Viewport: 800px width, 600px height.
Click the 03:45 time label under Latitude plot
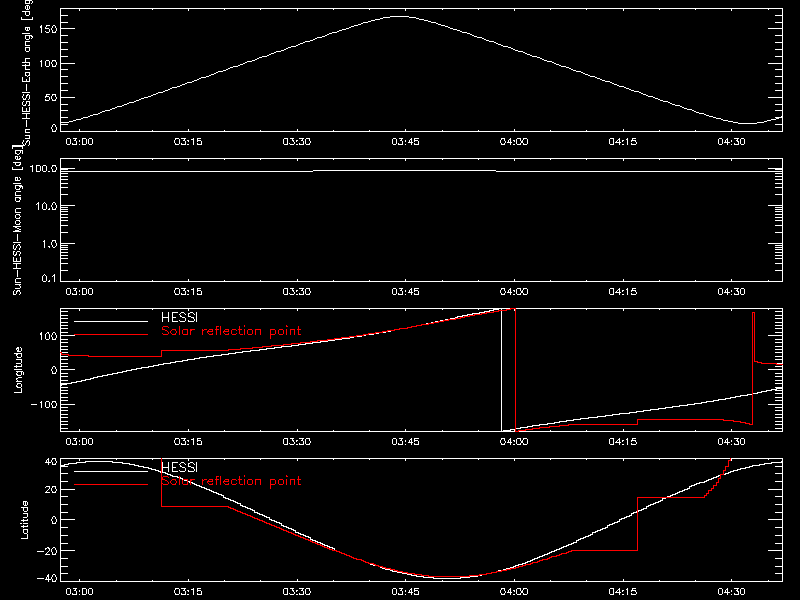(x=406, y=592)
